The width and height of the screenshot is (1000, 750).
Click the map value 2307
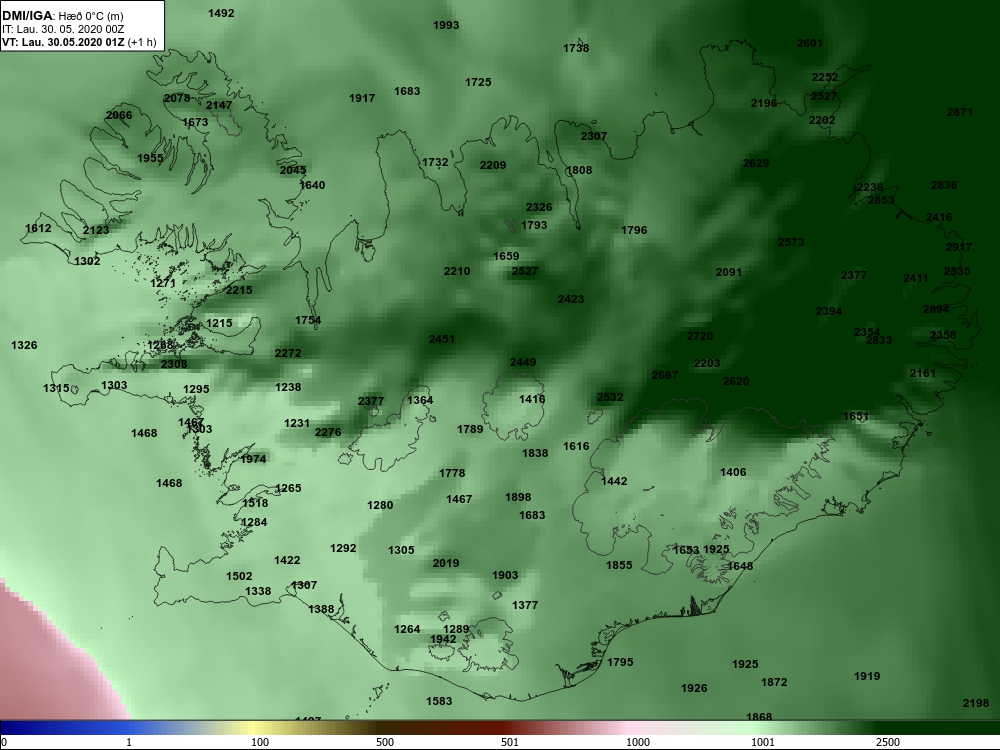pos(594,136)
